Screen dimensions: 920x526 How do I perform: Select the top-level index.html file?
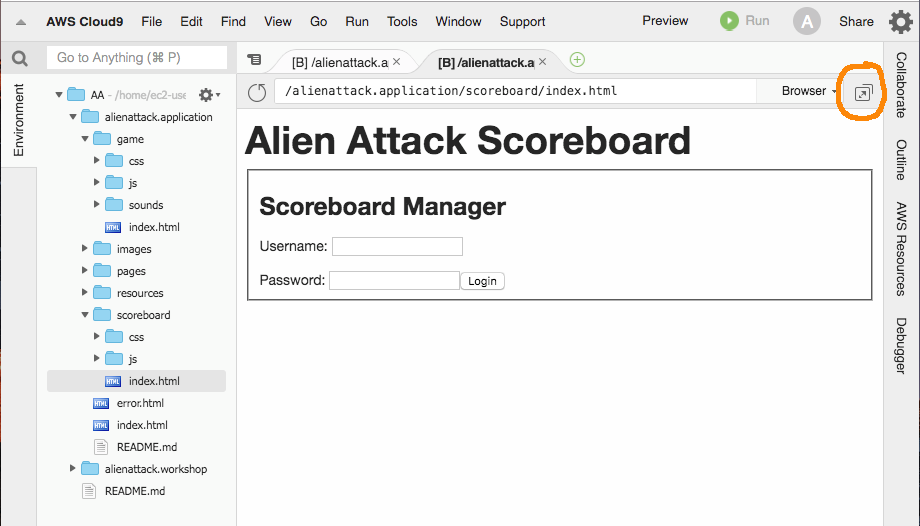tap(142, 425)
